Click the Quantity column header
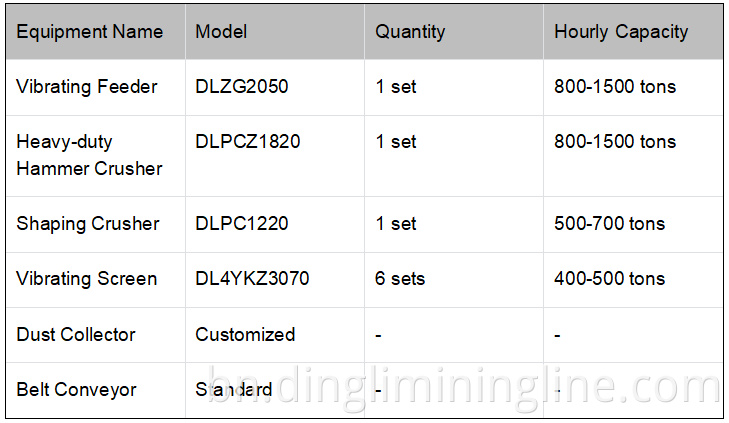Screen dimensions: 729x423 410,32
